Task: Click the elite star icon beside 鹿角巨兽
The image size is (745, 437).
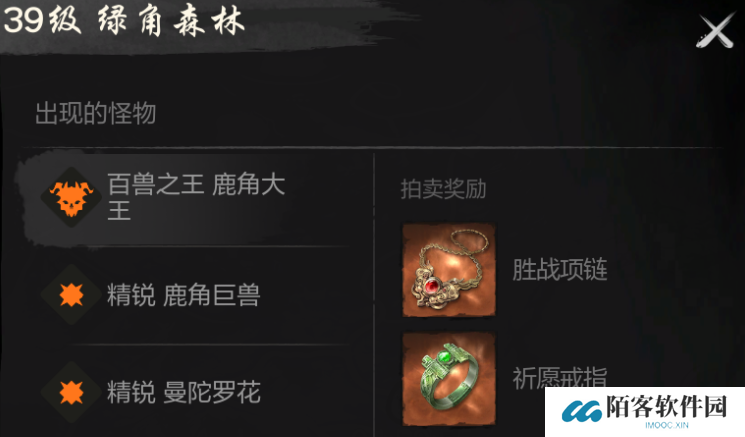Action: pos(72,295)
